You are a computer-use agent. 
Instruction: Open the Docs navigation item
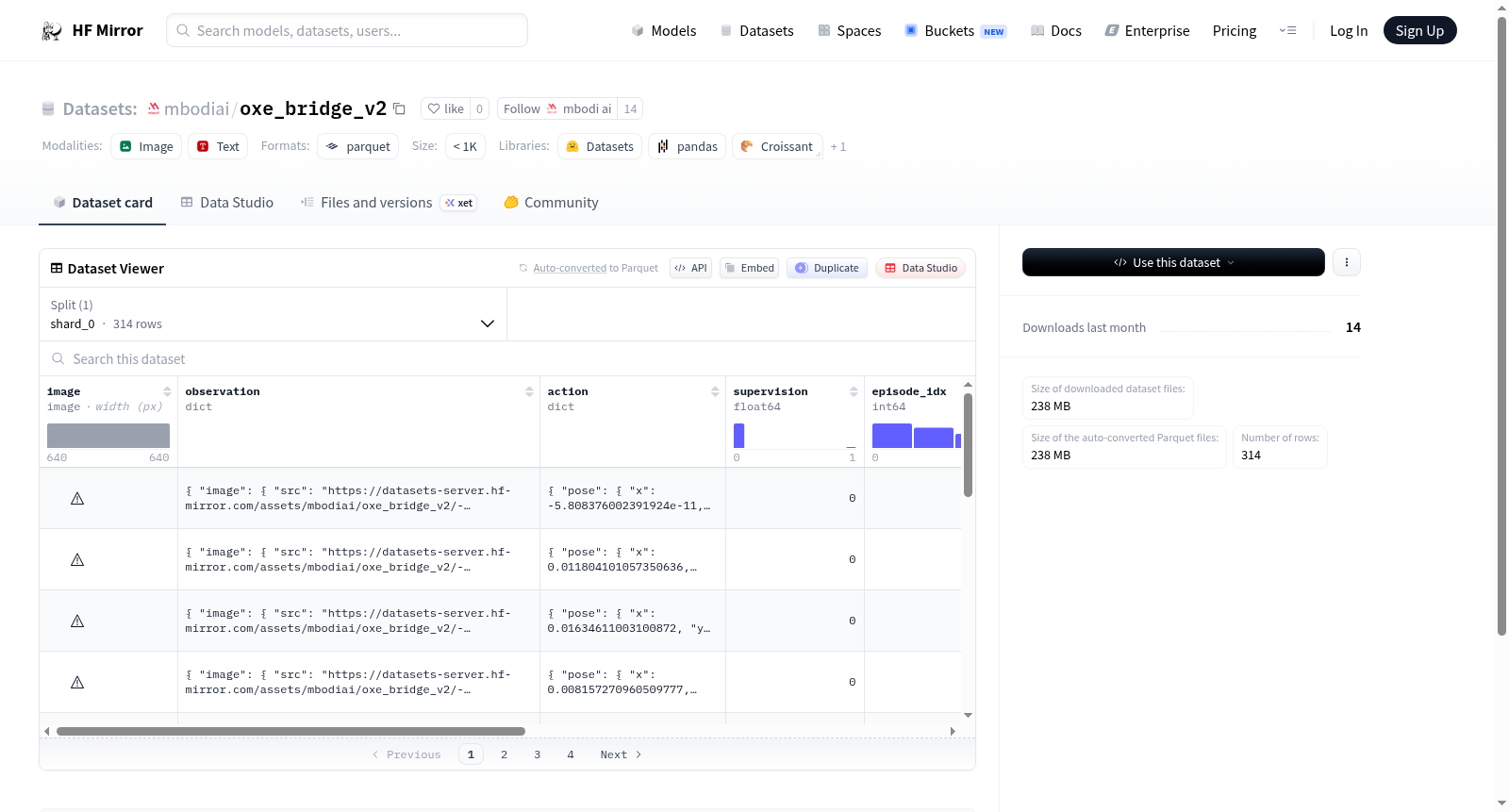tap(1055, 31)
